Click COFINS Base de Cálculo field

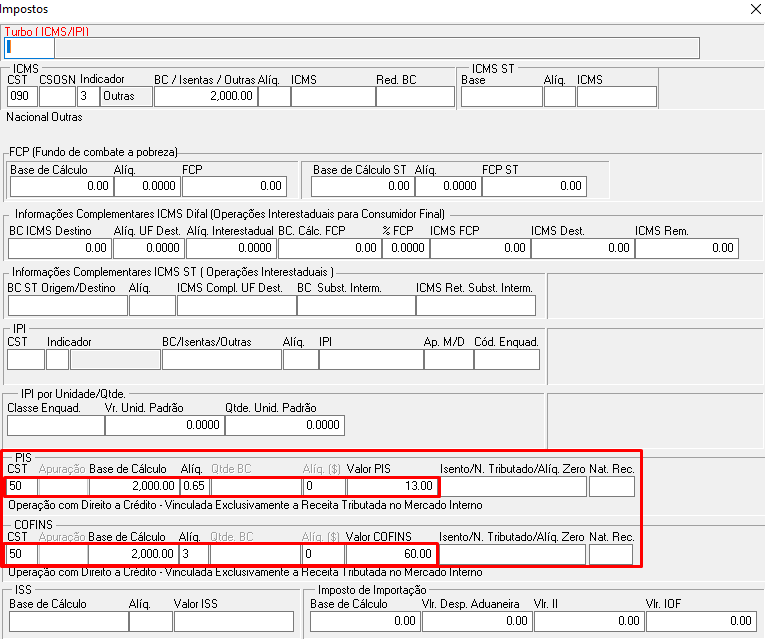133,554
